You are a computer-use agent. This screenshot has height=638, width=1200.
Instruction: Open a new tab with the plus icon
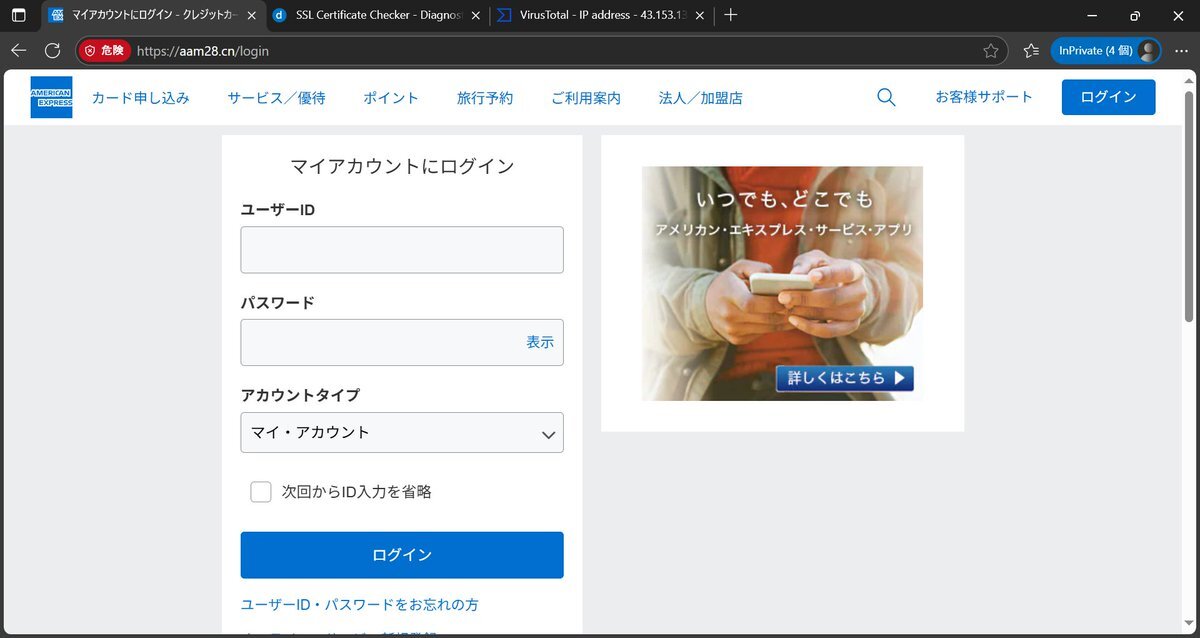[731, 15]
